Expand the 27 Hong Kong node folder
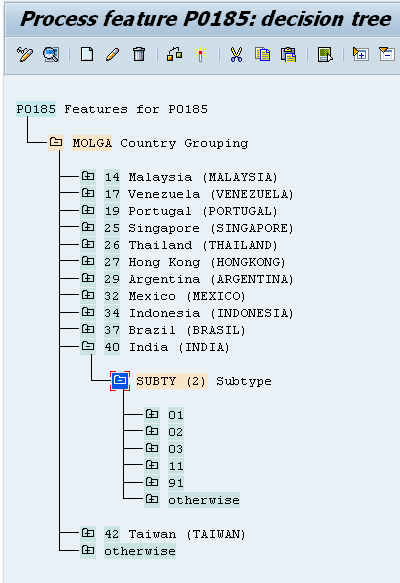The height and width of the screenshot is (583, 400). coord(88,261)
